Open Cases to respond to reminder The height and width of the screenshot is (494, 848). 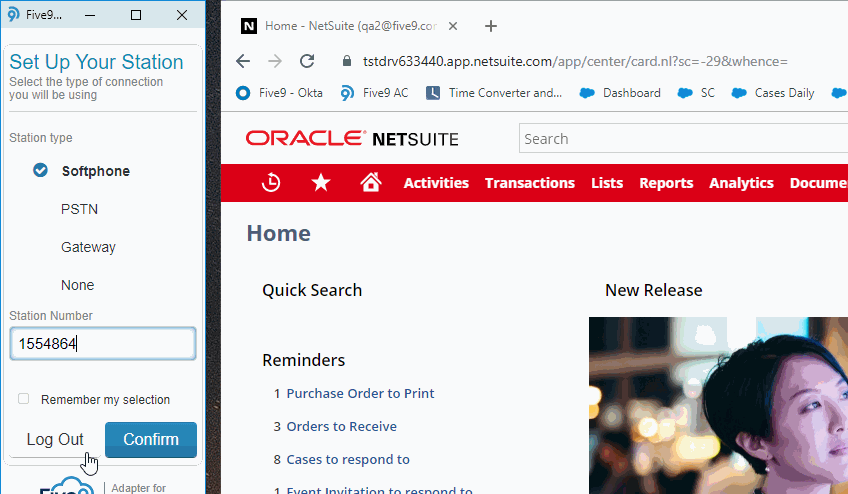(348, 459)
